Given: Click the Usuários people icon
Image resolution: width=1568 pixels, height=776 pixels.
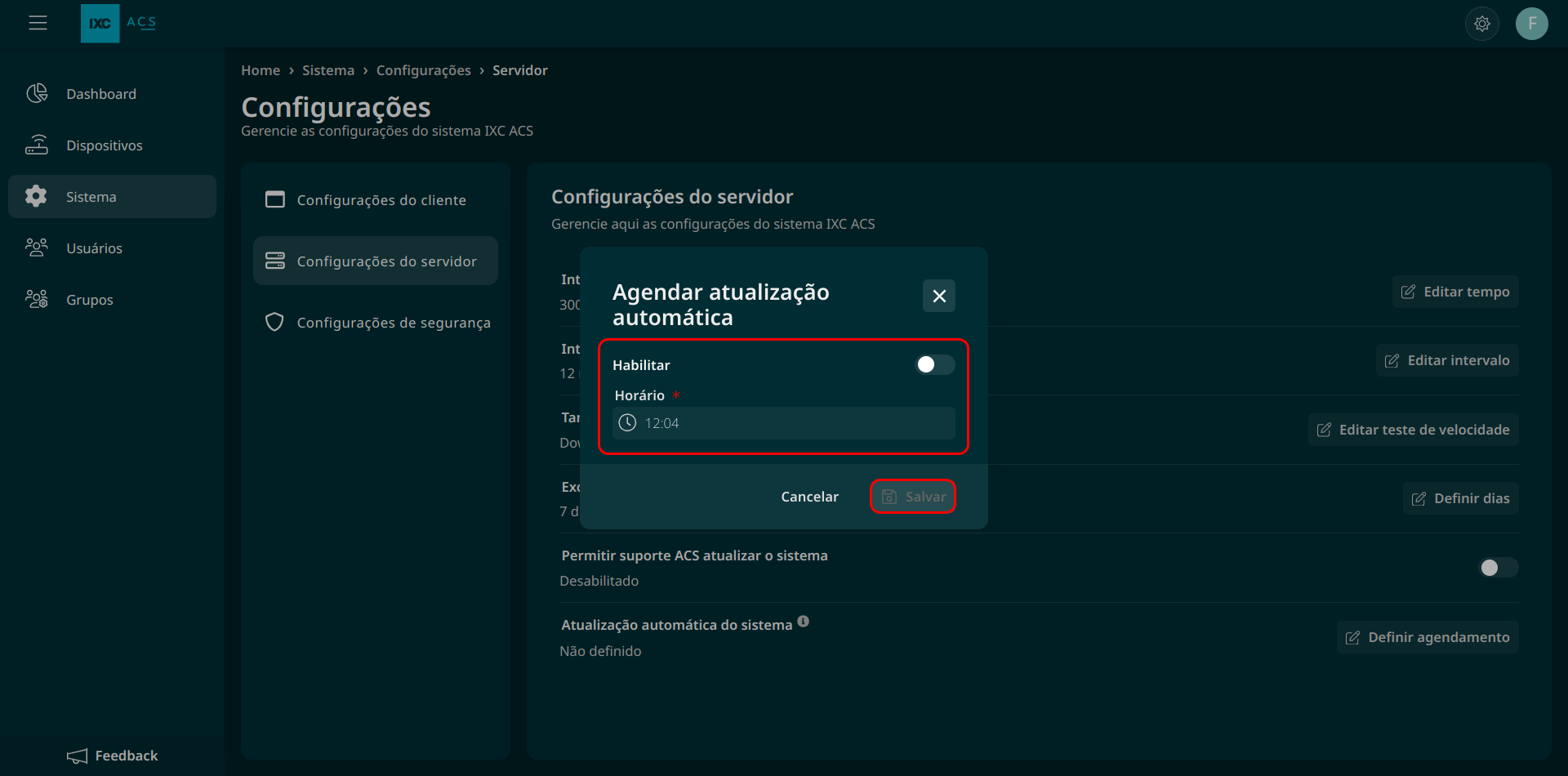Looking at the screenshot, I should (x=37, y=248).
